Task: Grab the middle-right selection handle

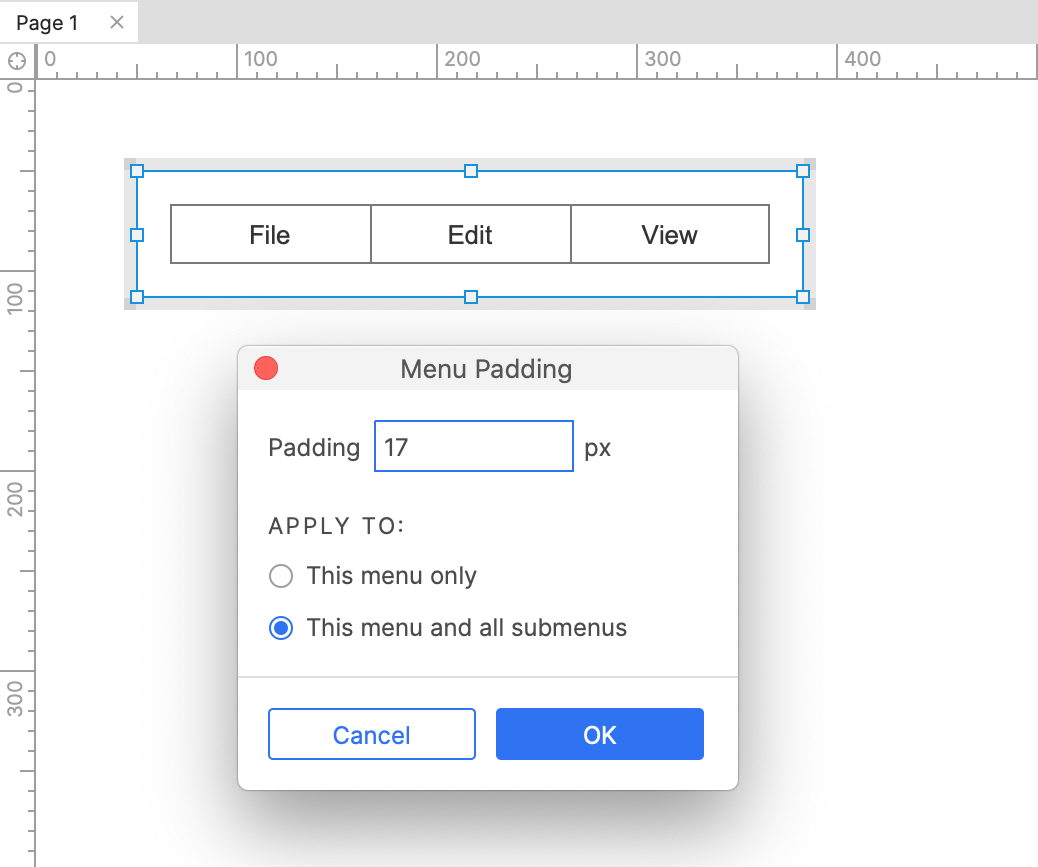Action: [803, 235]
